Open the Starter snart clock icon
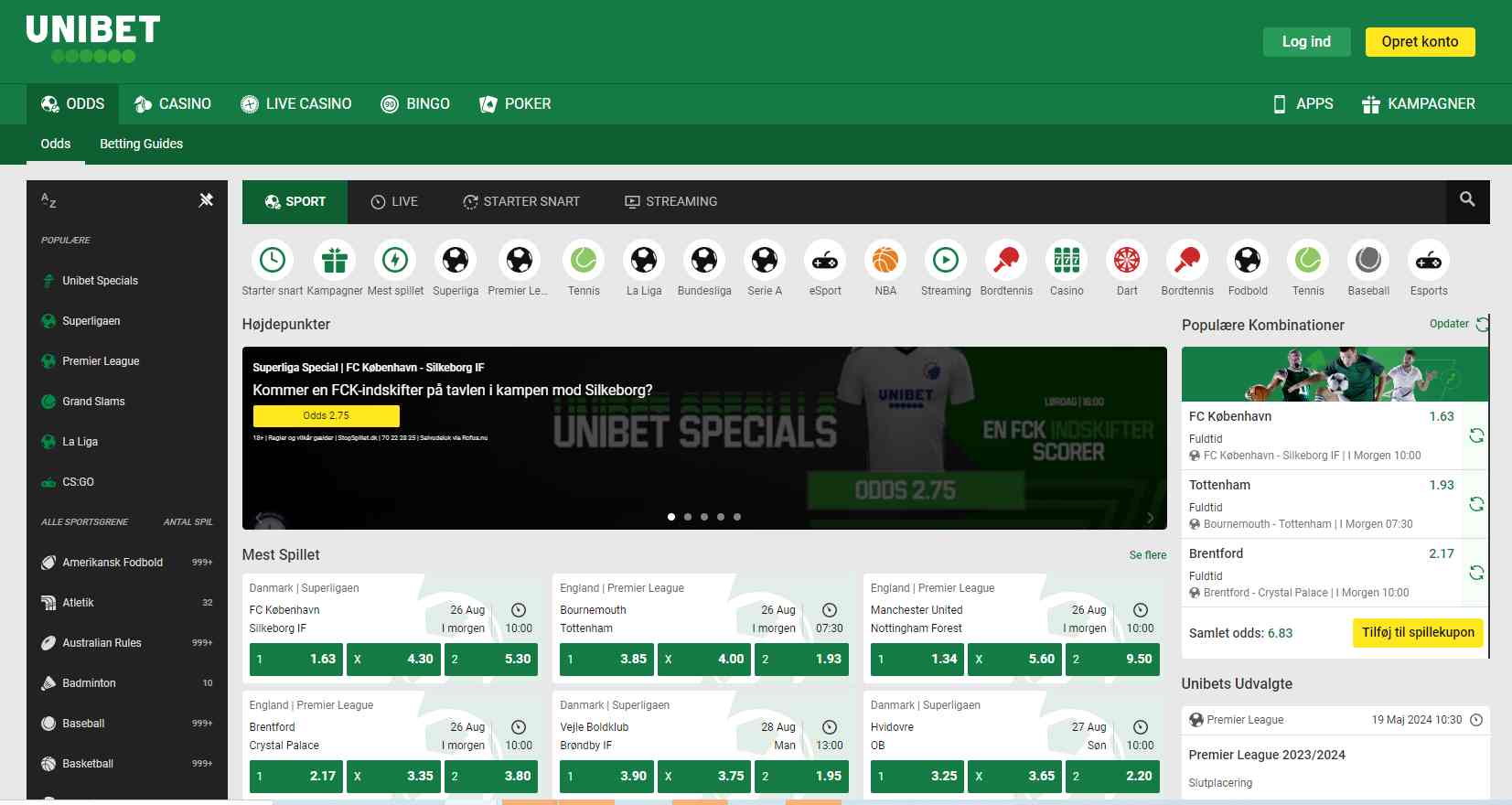The width and height of the screenshot is (1512, 805). (273, 260)
